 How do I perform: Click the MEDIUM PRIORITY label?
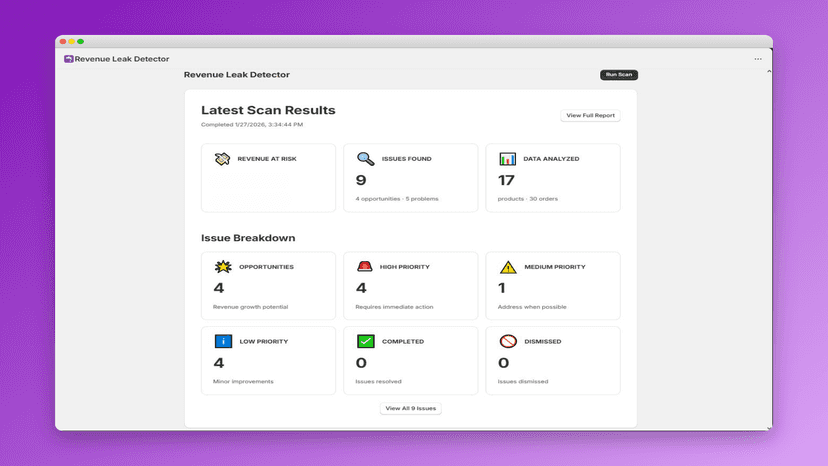click(555, 267)
